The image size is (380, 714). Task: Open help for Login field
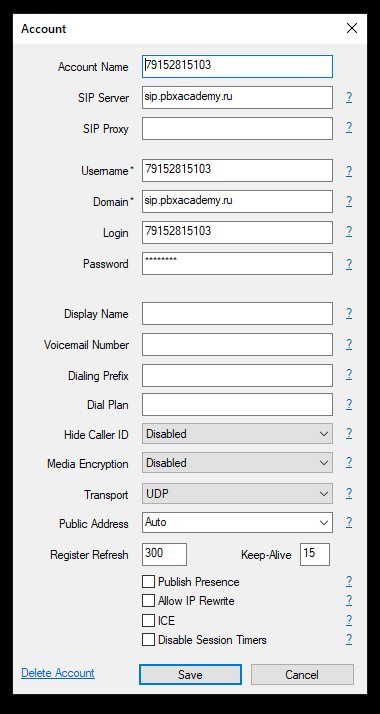pyautogui.click(x=349, y=231)
